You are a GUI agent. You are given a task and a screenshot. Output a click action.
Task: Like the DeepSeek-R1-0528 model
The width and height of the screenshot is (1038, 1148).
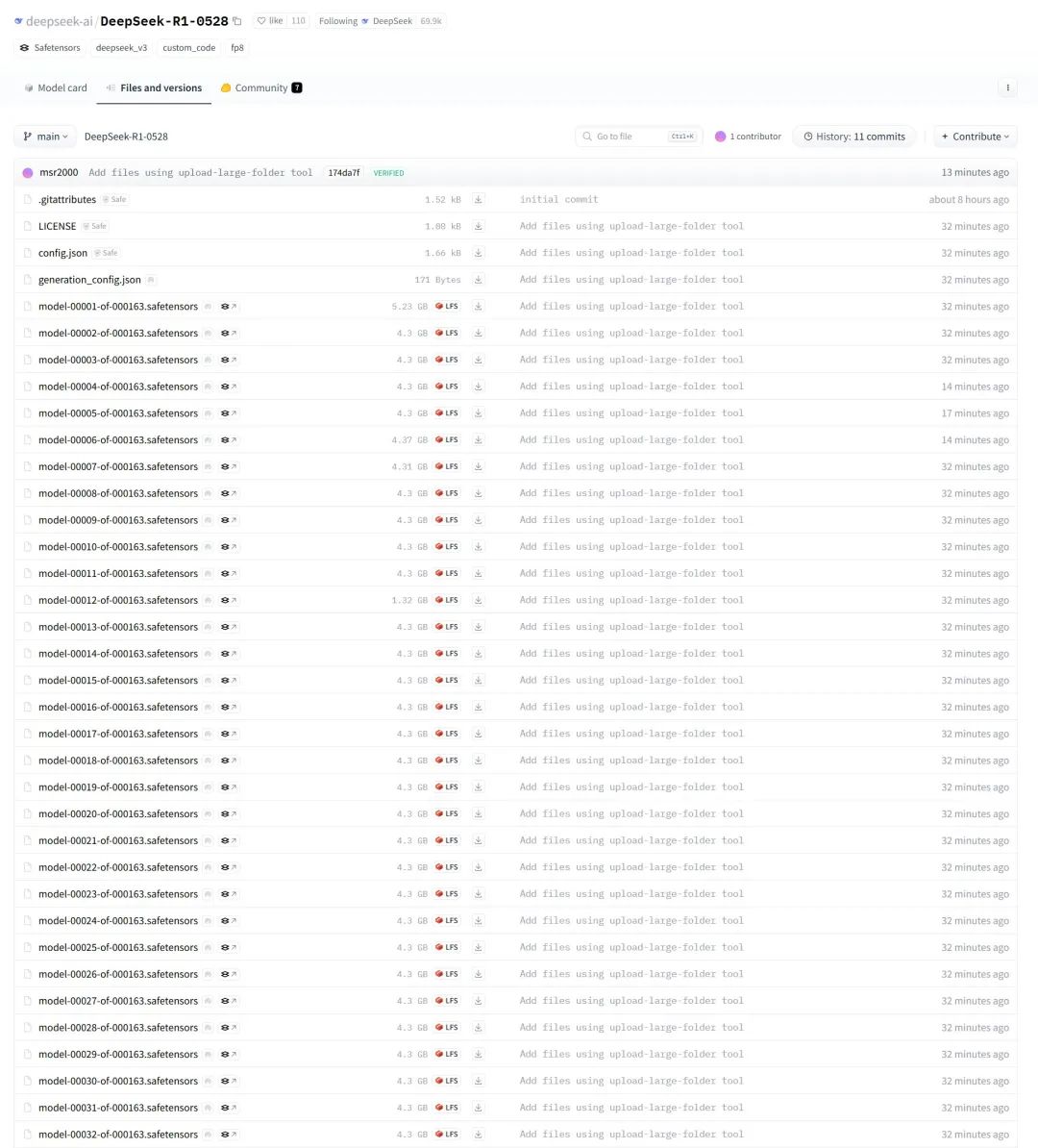(270, 21)
